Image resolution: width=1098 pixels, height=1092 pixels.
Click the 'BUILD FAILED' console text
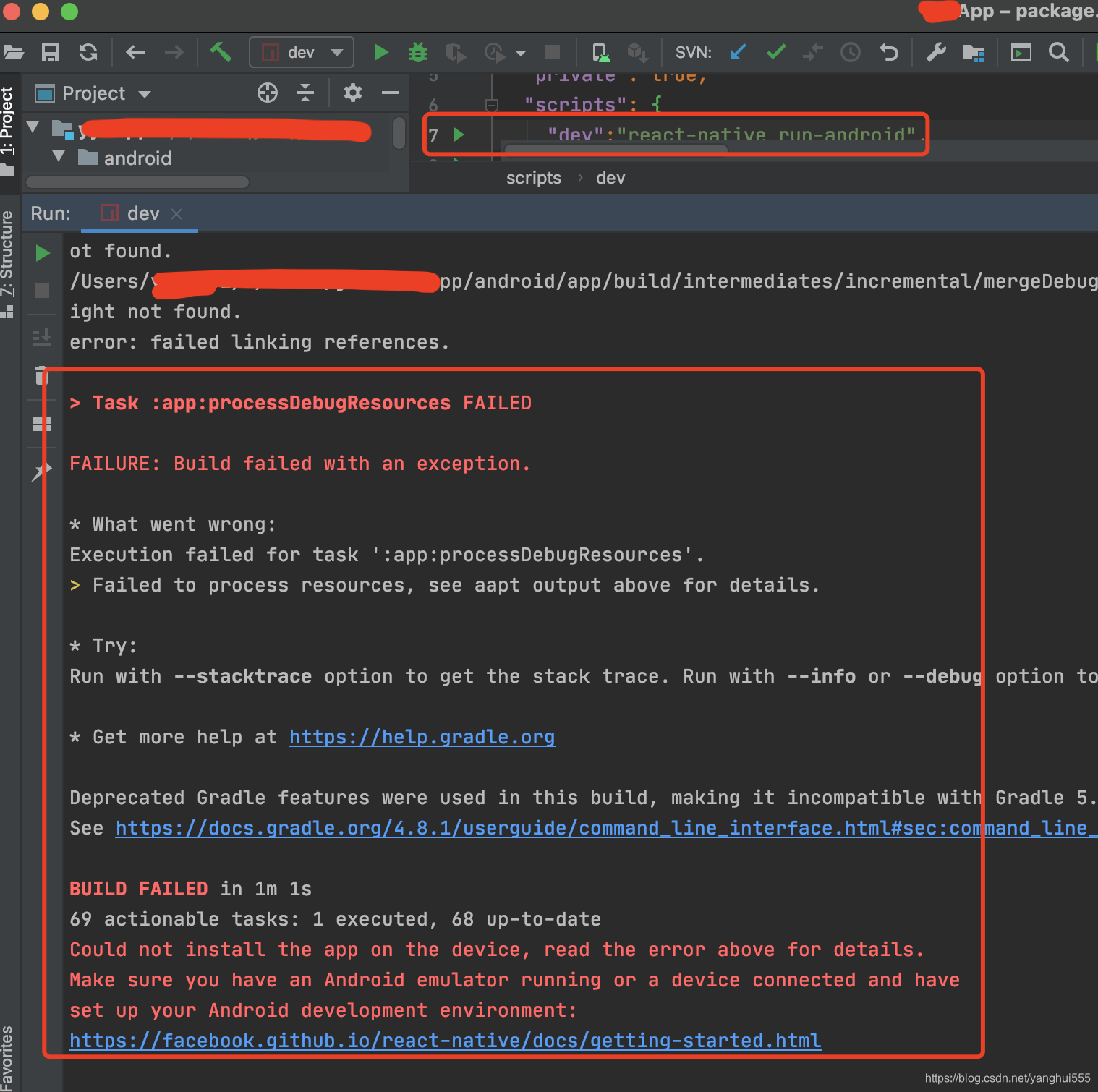click(138, 889)
